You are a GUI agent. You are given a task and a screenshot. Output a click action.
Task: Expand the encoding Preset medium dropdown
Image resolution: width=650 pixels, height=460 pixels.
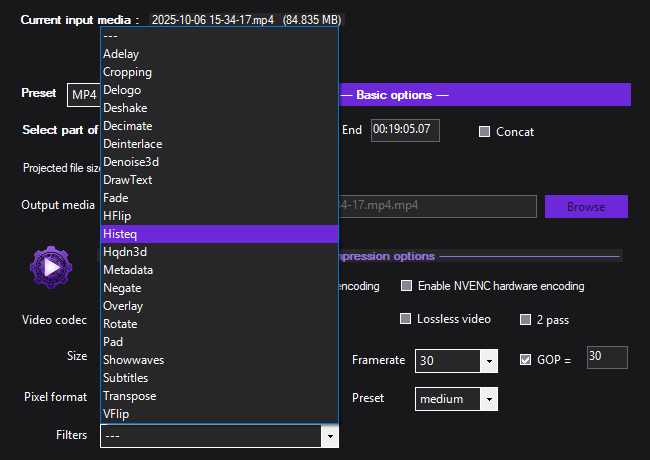[489, 399]
